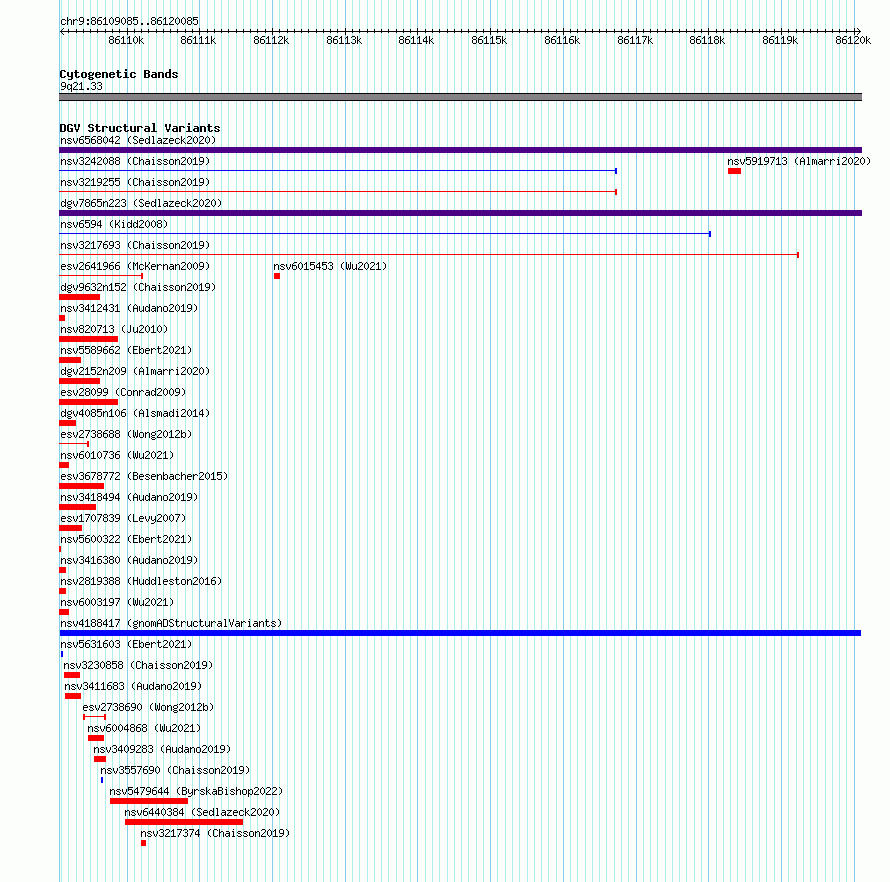Click the chr9:86109085..86120085 coordinate label

coord(129,22)
